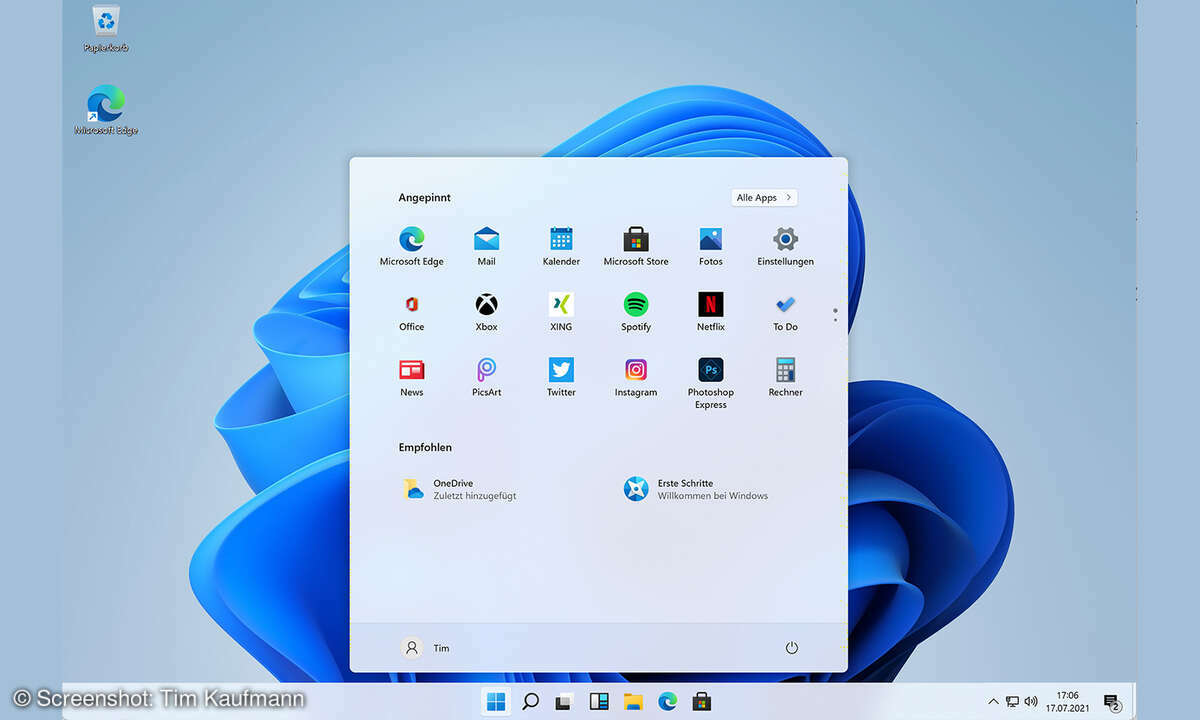
Task: Open Einstellungen settings app
Action: [x=786, y=246]
